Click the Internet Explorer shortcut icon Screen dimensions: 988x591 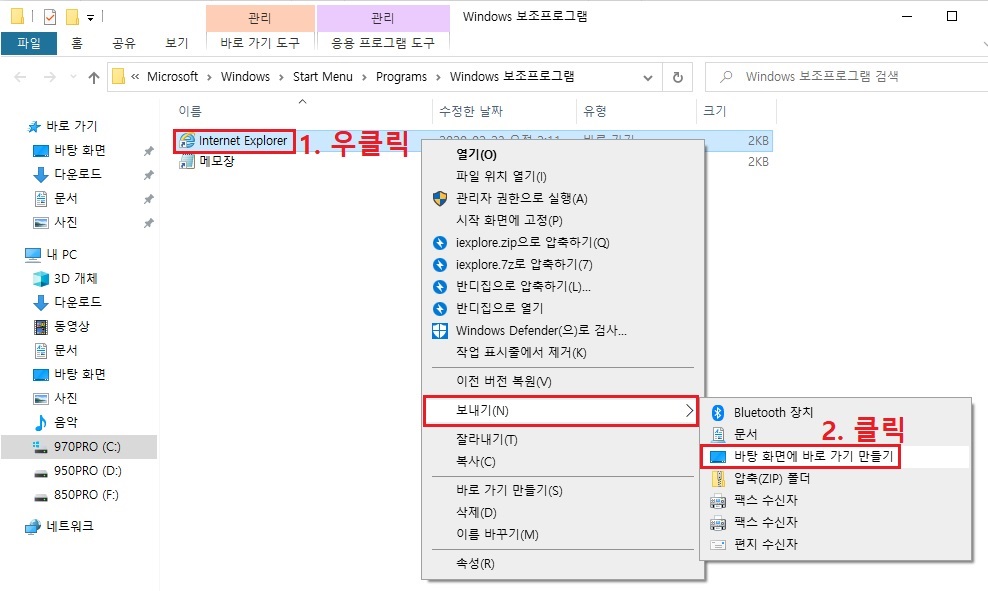tap(187, 141)
